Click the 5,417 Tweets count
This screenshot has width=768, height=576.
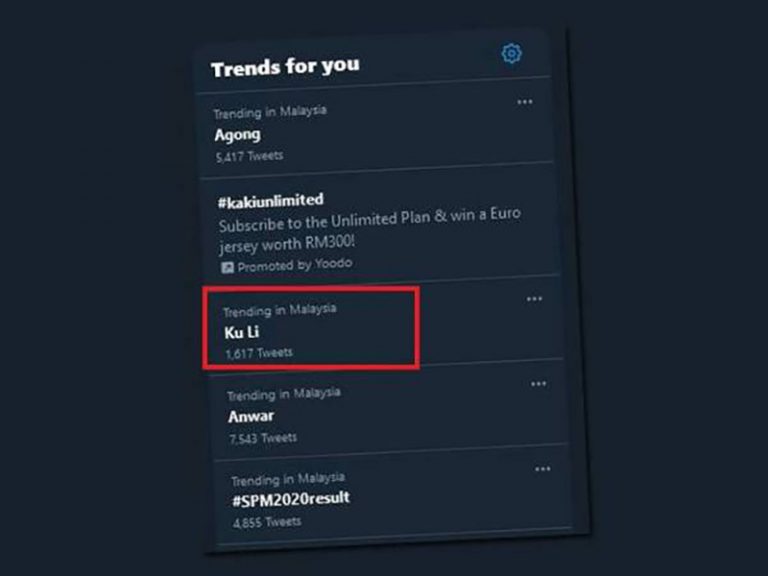click(x=249, y=156)
